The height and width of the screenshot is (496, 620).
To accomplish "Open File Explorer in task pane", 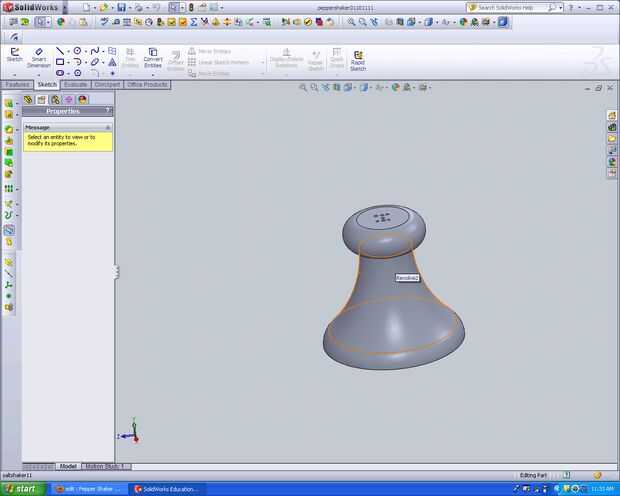I will tap(612, 139).
